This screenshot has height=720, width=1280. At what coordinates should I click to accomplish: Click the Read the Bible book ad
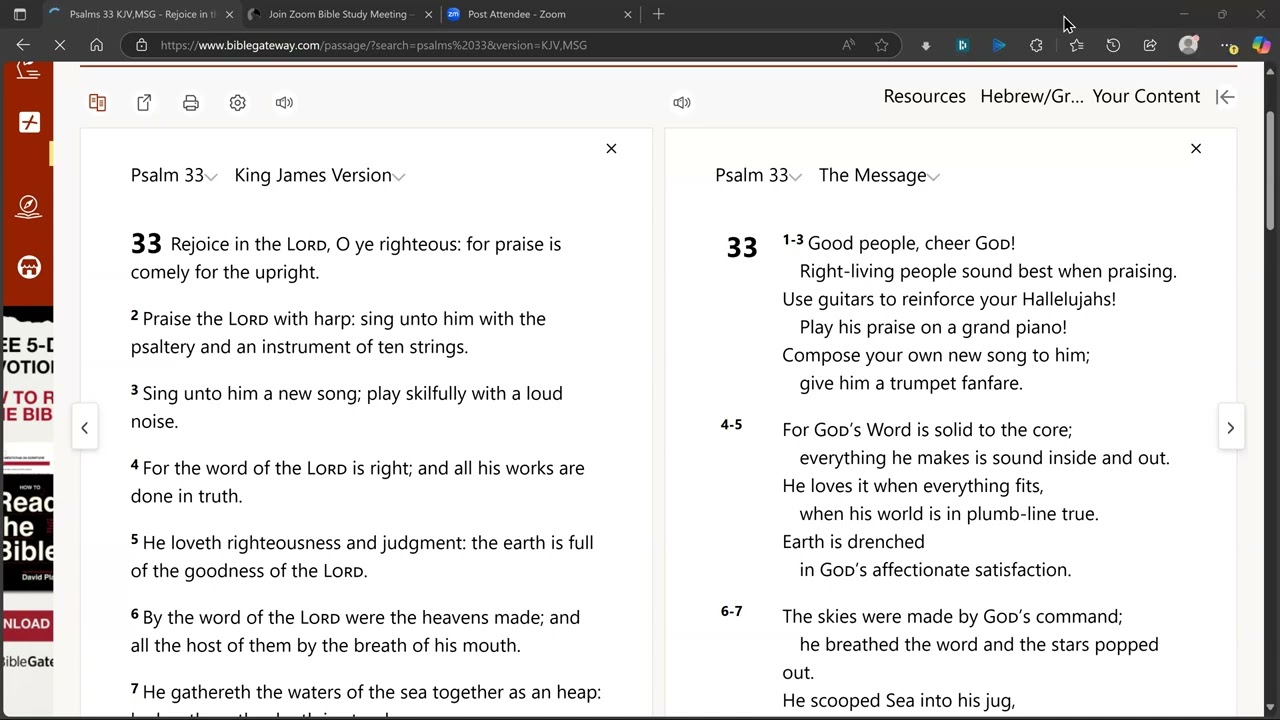click(x=28, y=531)
